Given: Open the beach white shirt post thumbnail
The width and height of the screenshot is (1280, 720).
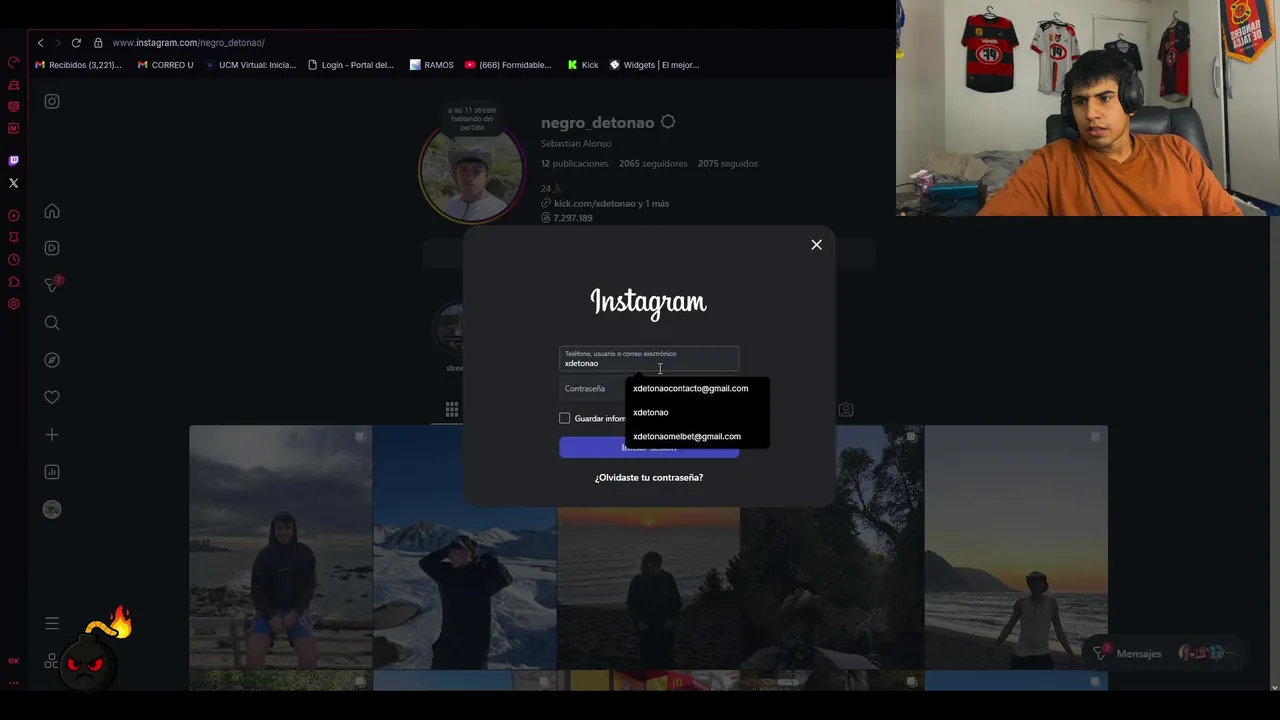Looking at the screenshot, I should click(x=1016, y=547).
